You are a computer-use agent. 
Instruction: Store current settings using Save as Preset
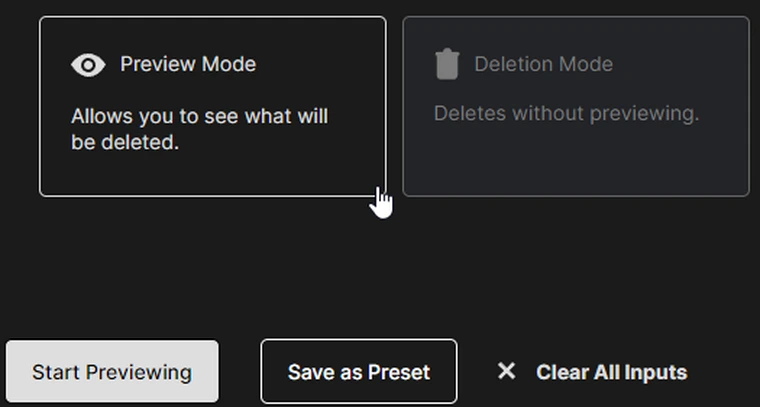pos(359,372)
